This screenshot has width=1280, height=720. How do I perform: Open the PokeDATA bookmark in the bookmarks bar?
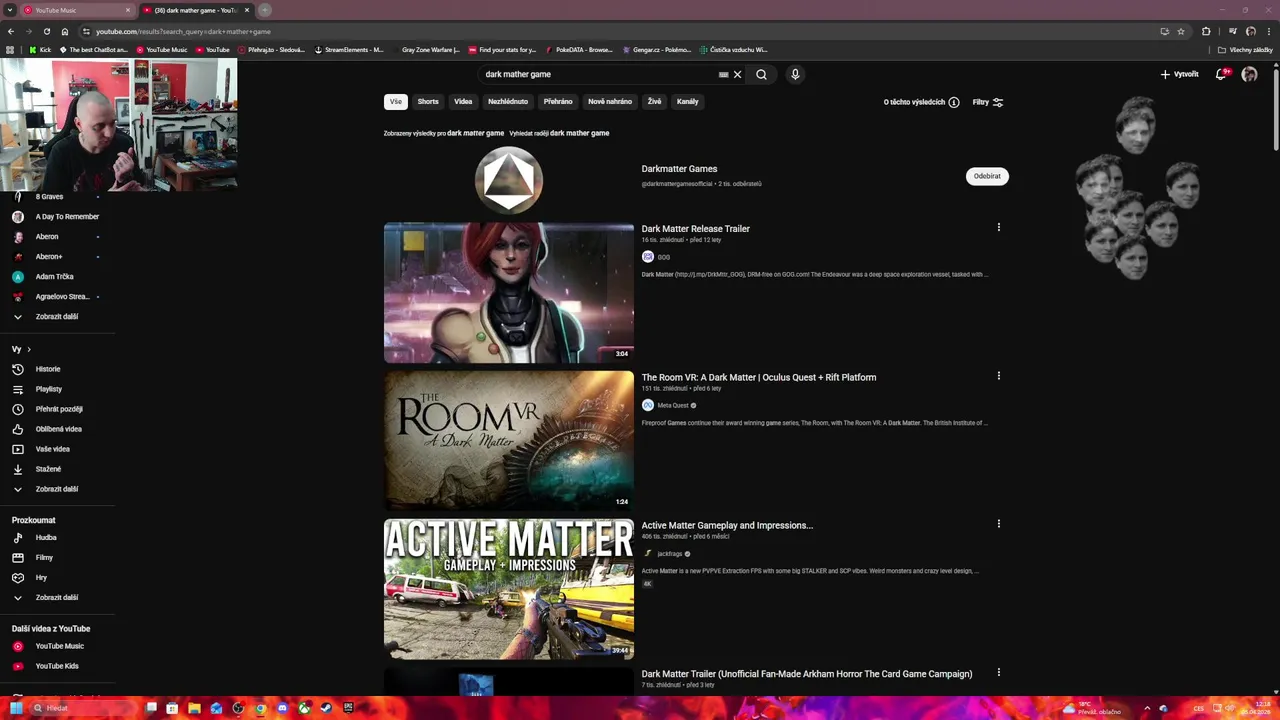[578, 49]
